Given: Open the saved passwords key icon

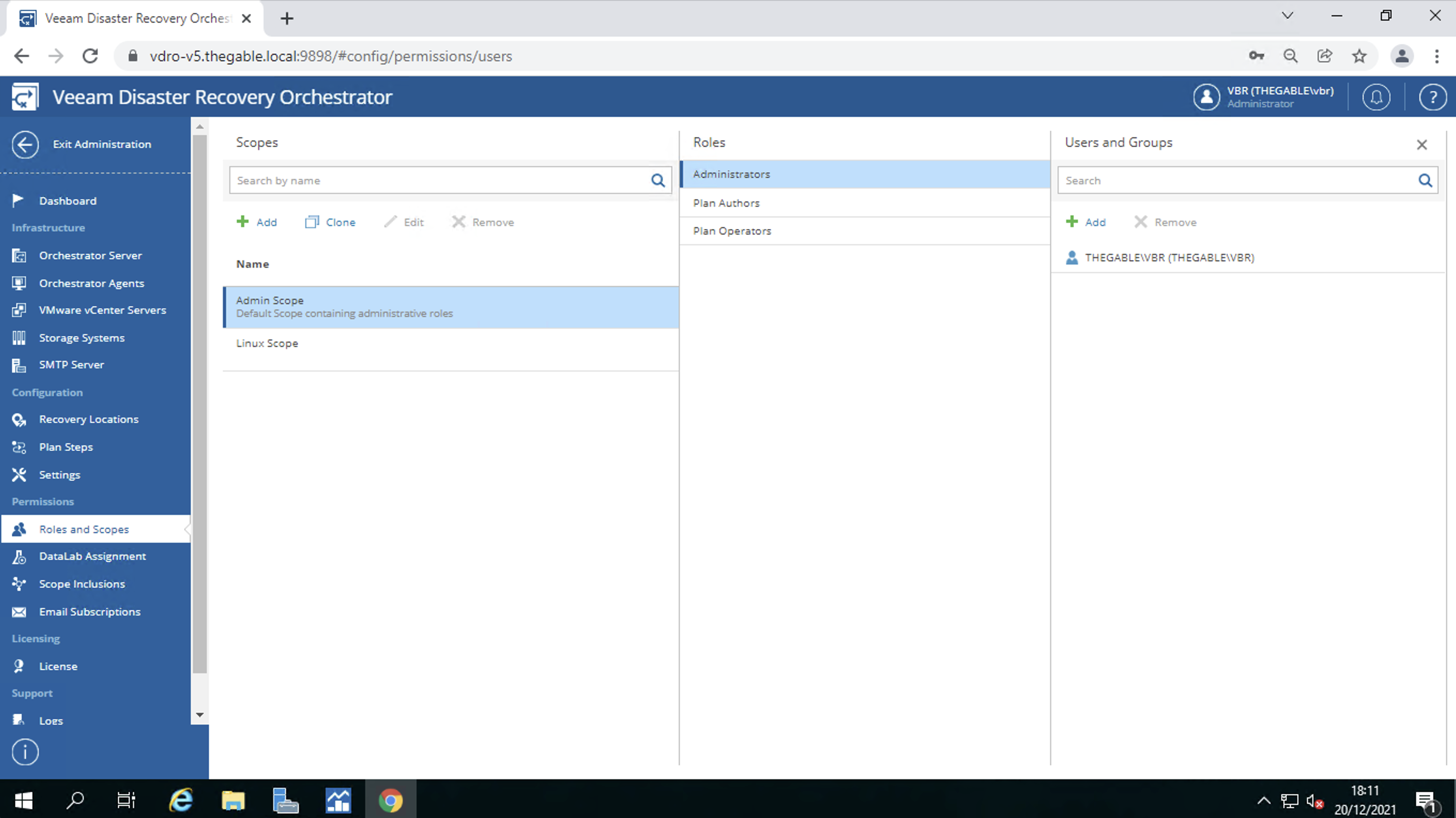Looking at the screenshot, I should [1256, 56].
